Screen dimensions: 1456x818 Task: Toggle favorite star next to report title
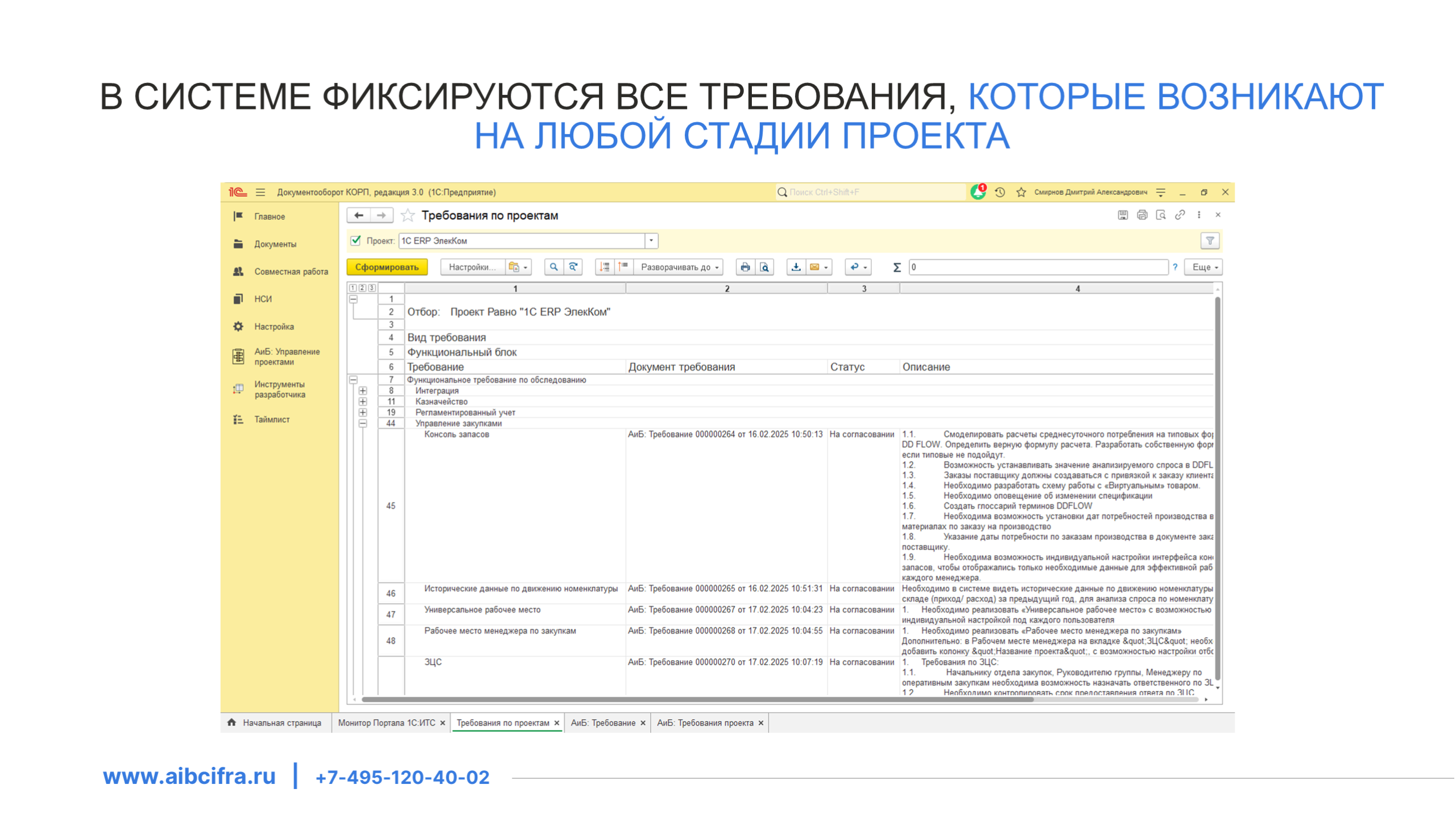407,215
